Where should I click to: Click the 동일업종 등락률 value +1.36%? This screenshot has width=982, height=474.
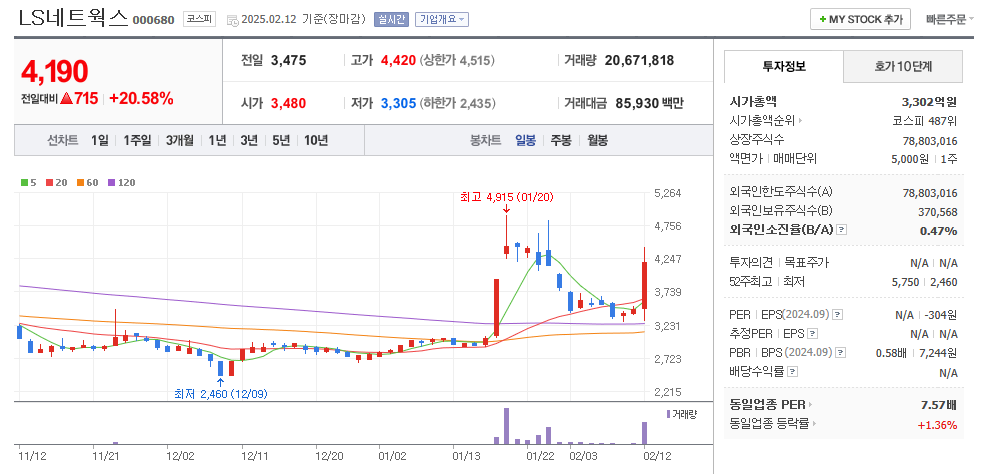pos(938,425)
